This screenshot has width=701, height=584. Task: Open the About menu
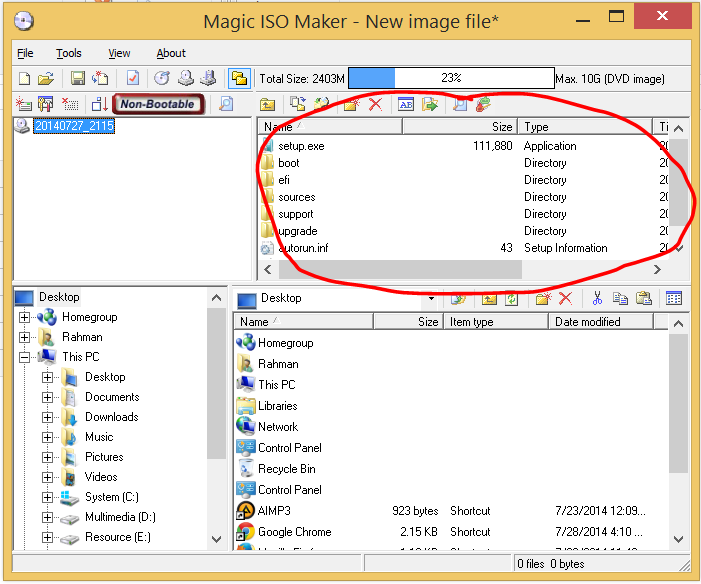[171, 53]
